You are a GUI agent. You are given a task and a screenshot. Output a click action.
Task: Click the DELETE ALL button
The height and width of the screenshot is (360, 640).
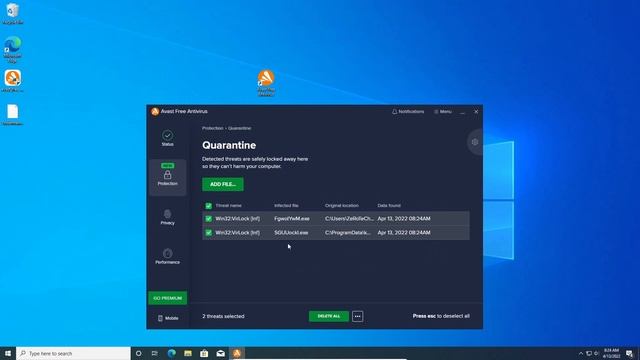point(329,316)
